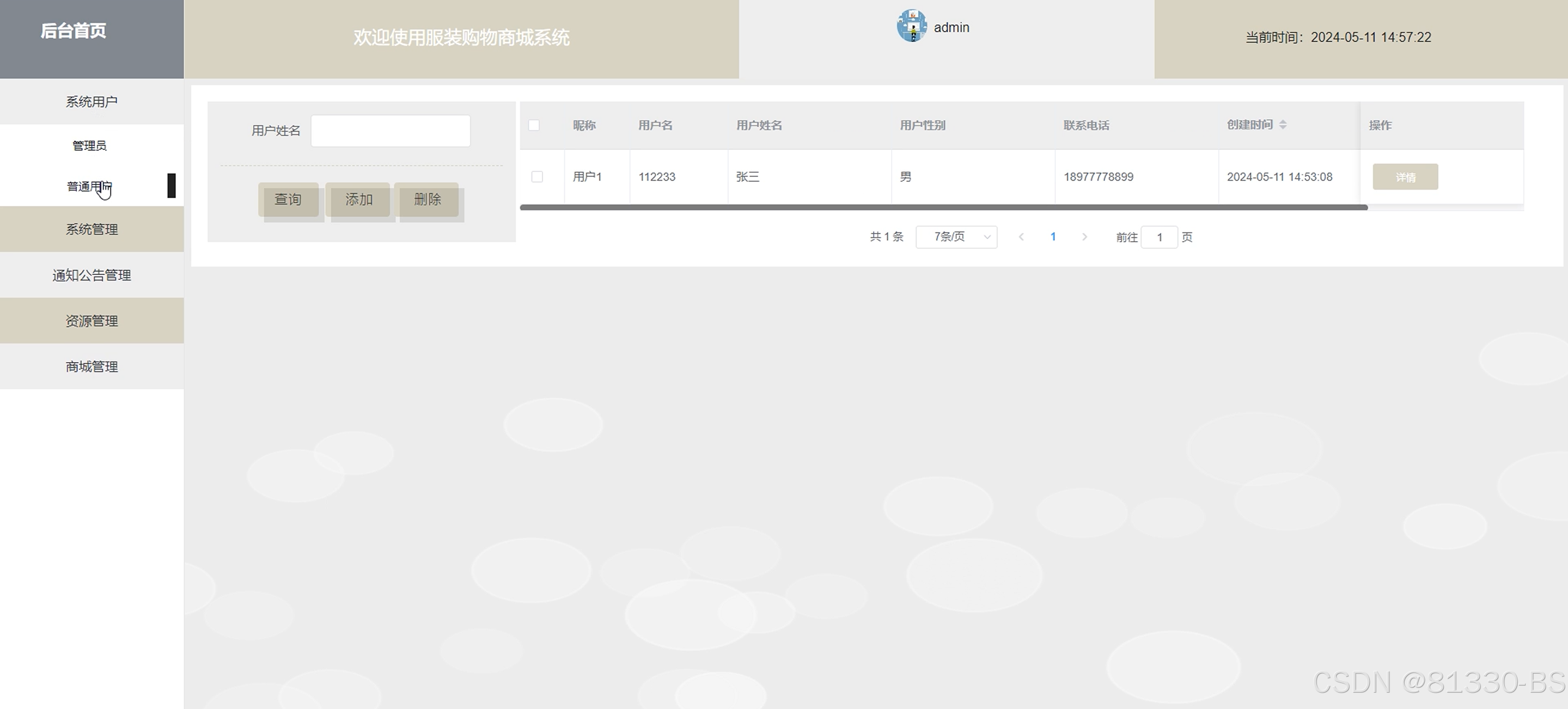
Task: Click the table horizontal scrollbar
Action: 943,207
